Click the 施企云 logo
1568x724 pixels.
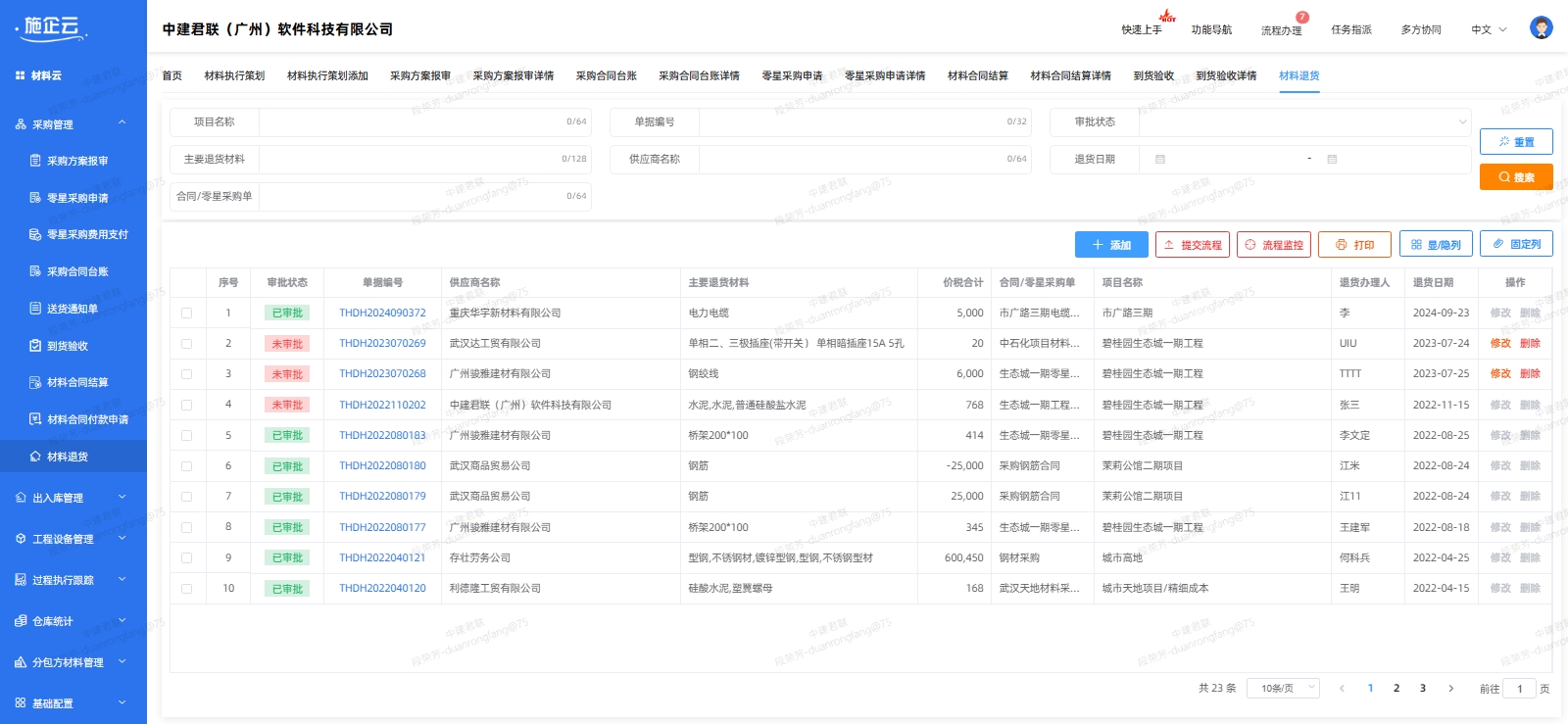pyautogui.click(x=53, y=27)
